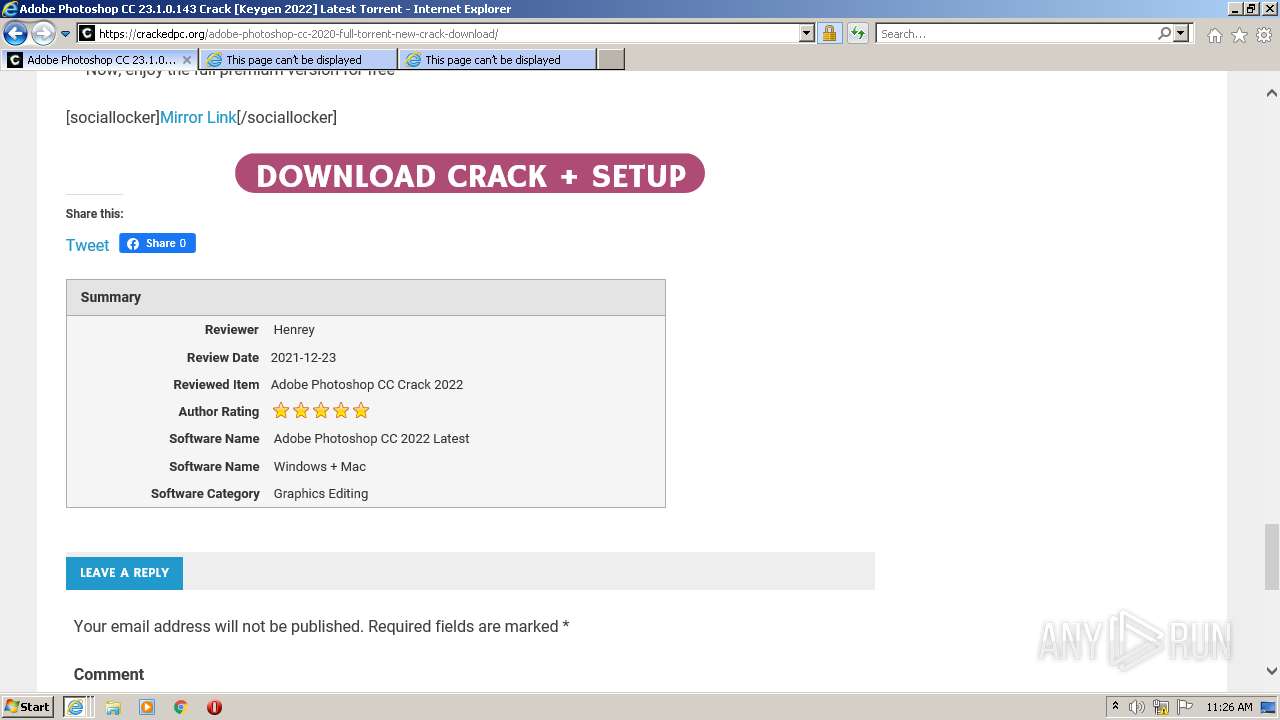Click the vertical scrollbar thumb
Viewport: 1280px width, 720px height.
(x=1271, y=557)
